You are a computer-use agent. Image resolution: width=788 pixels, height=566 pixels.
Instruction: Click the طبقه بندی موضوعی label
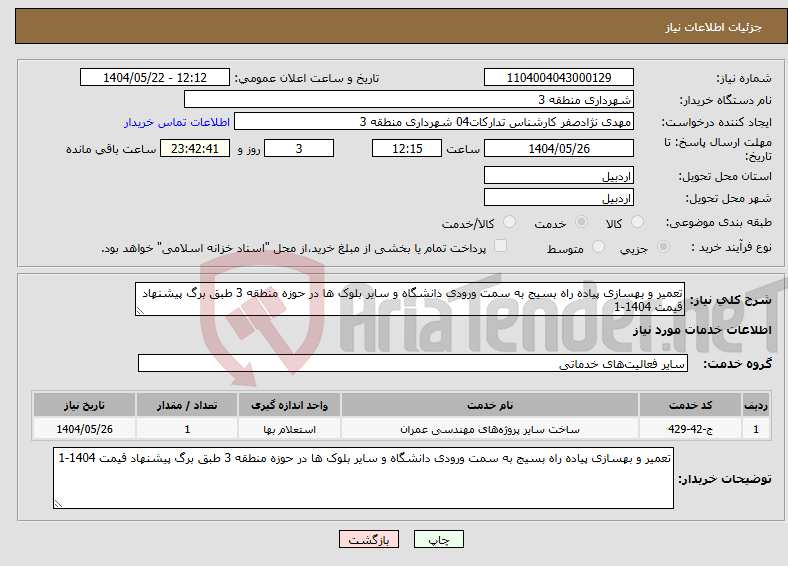719,222
